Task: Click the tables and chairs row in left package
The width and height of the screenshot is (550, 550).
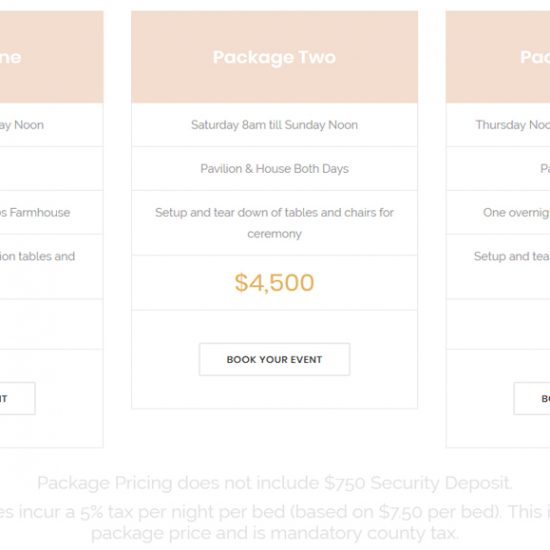Action: 52,267
